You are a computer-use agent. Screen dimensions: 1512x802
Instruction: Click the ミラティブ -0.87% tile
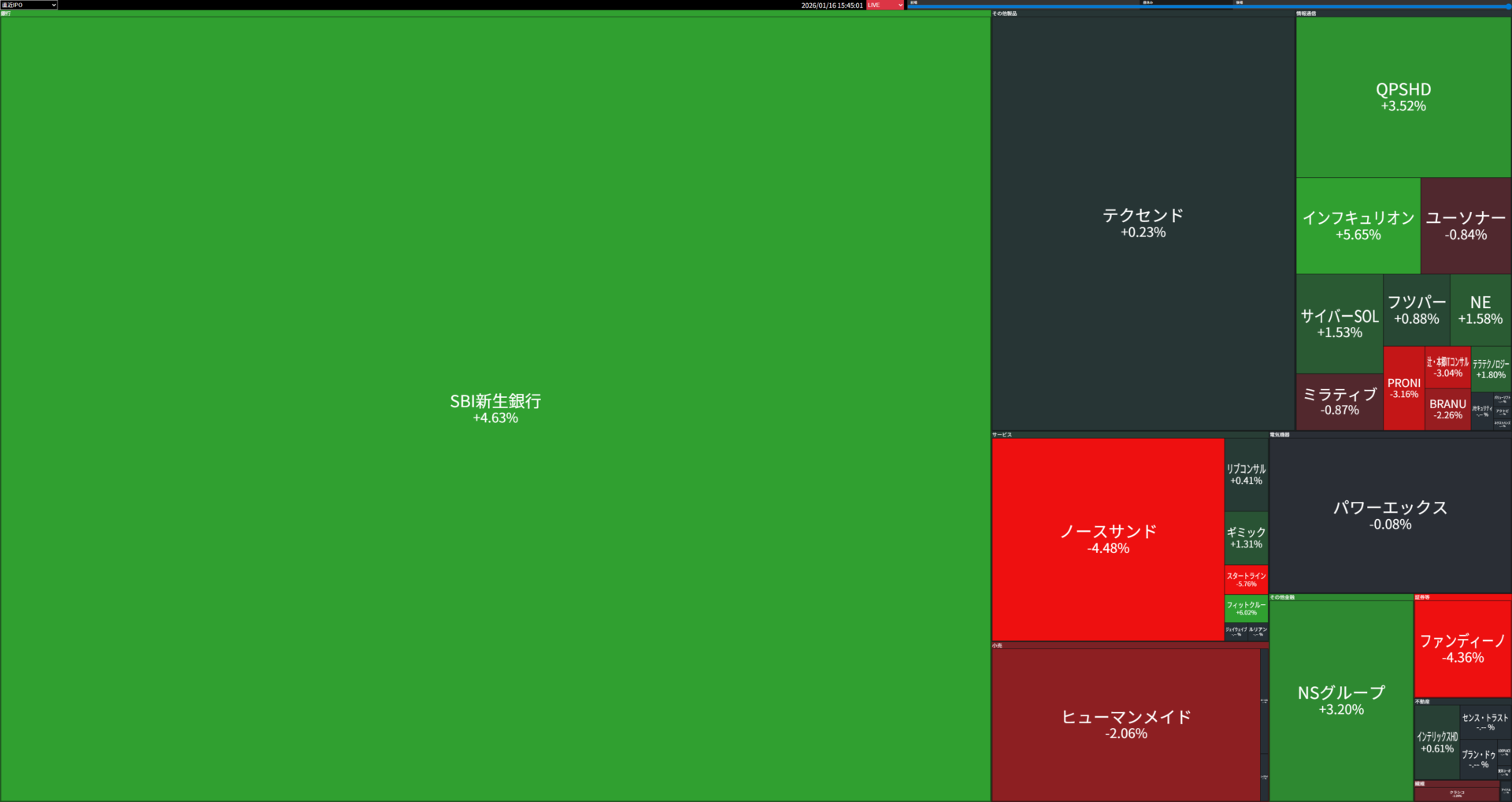click(x=1340, y=401)
